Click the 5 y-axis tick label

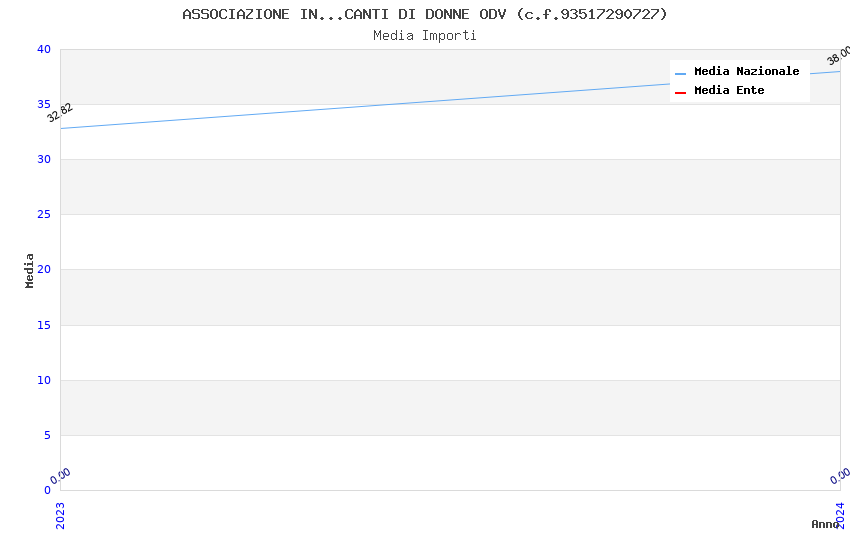click(x=48, y=436)
